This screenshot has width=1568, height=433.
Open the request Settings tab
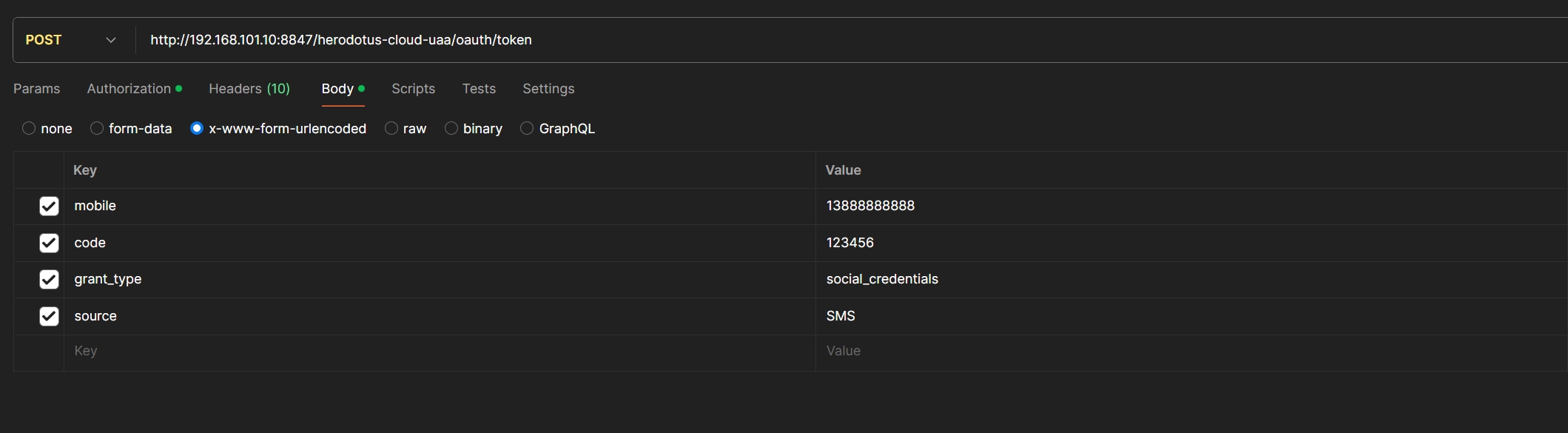pyautogui.click(x=548, y=89)
